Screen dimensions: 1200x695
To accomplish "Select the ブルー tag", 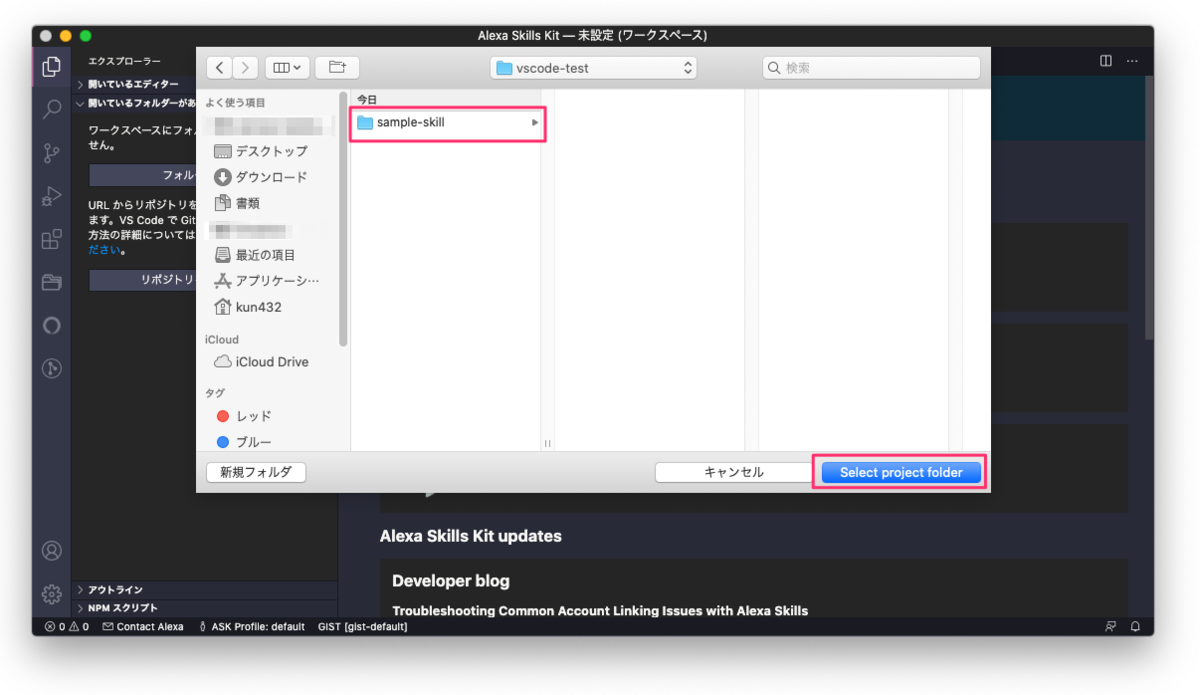I will (x=243, y=442).
